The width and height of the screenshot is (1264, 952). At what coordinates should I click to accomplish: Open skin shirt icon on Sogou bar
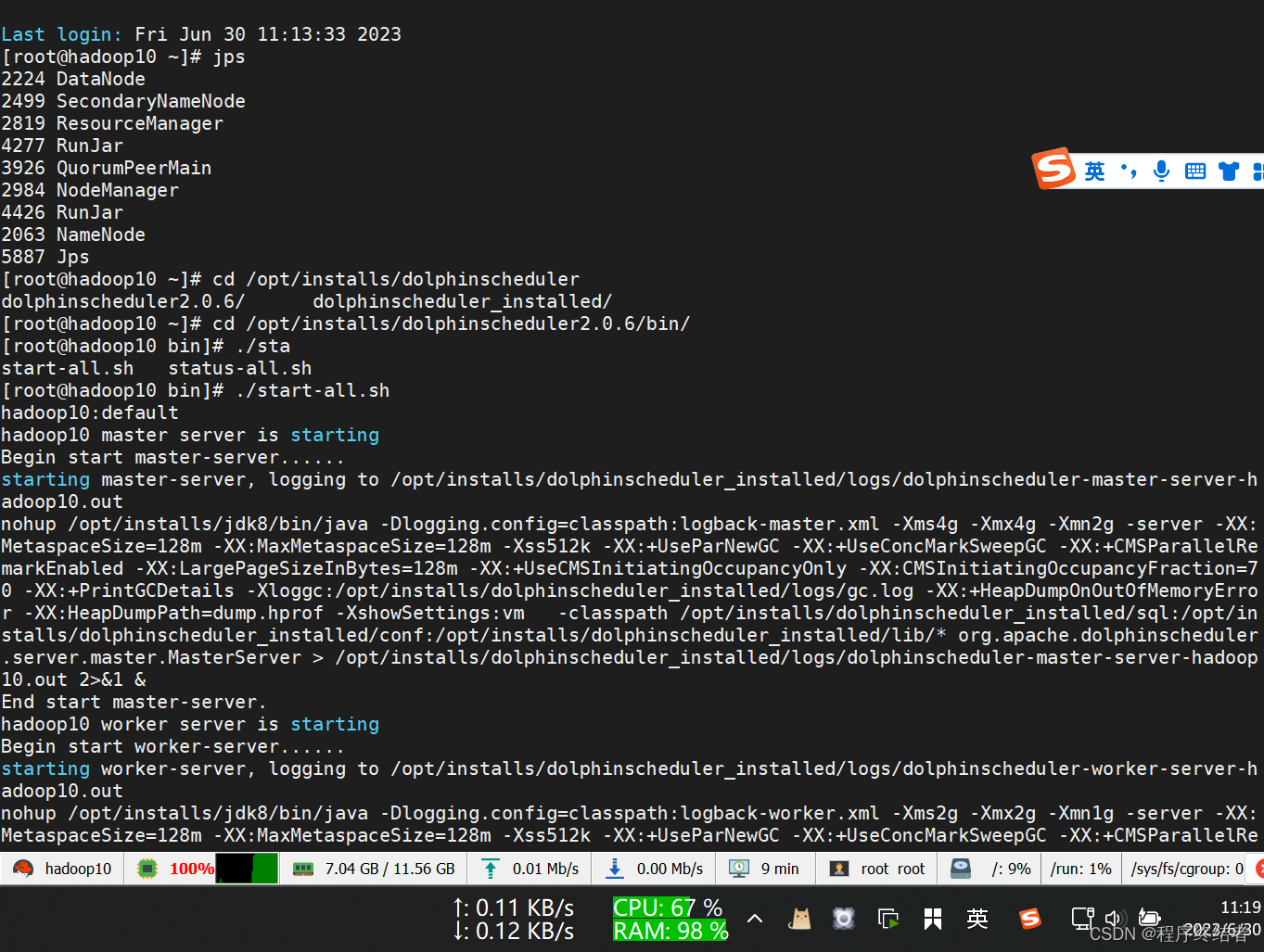1229,171
